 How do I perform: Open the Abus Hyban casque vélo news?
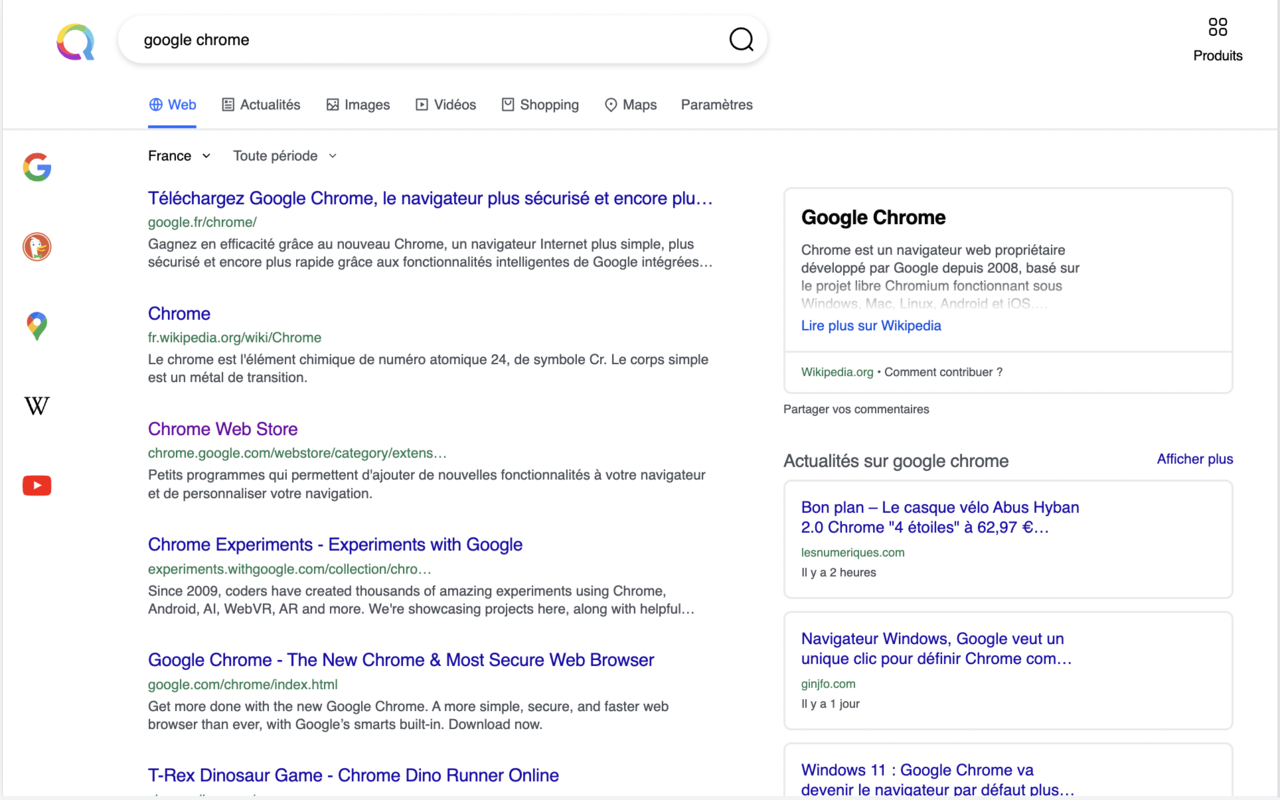940,518
